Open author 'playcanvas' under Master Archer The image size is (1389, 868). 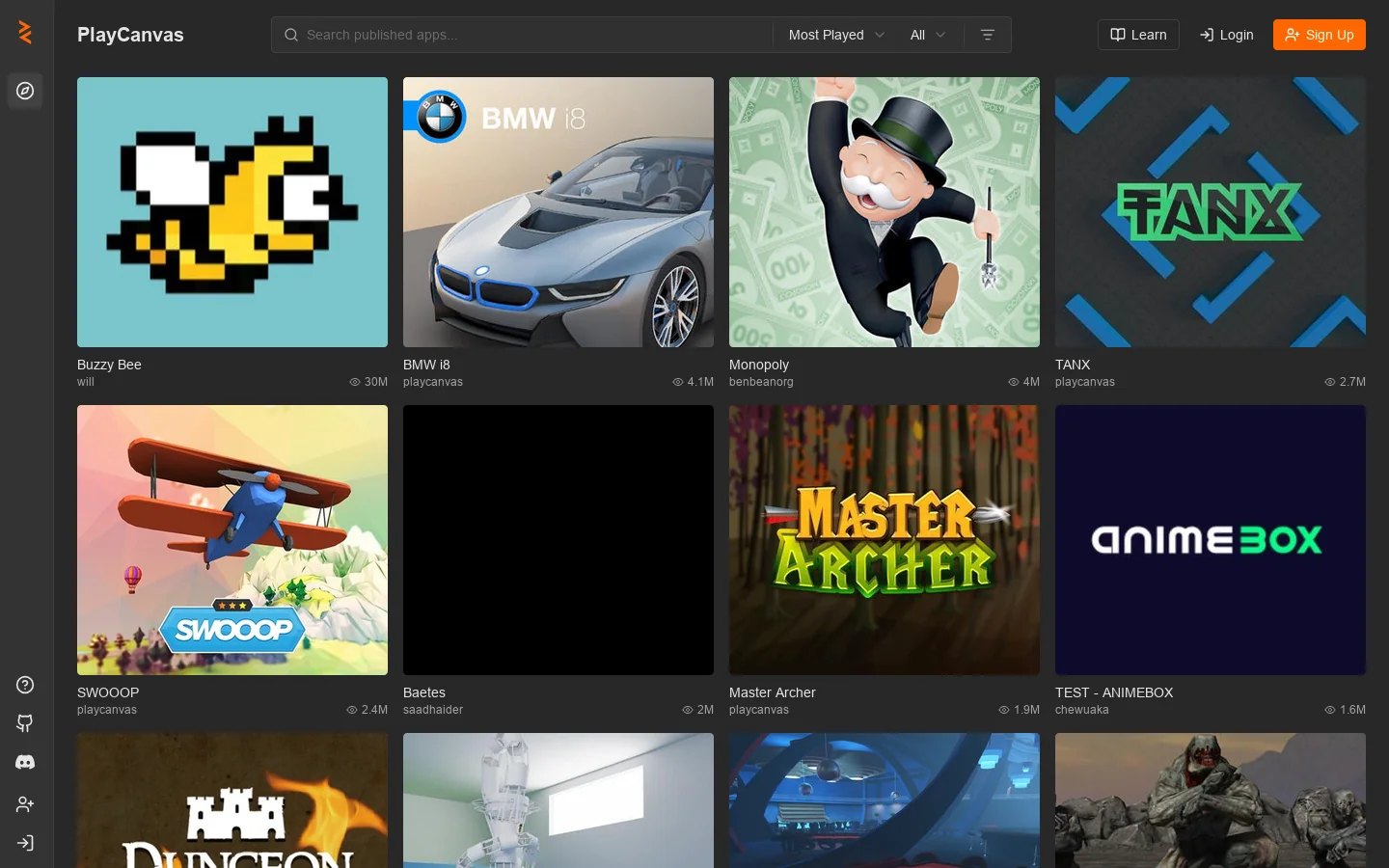759,710
